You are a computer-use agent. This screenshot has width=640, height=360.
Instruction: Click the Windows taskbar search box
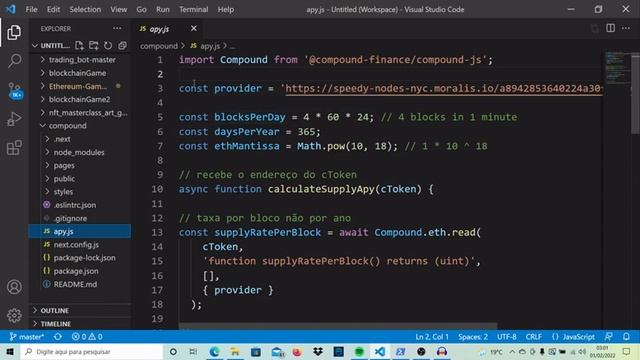[92, 351]
